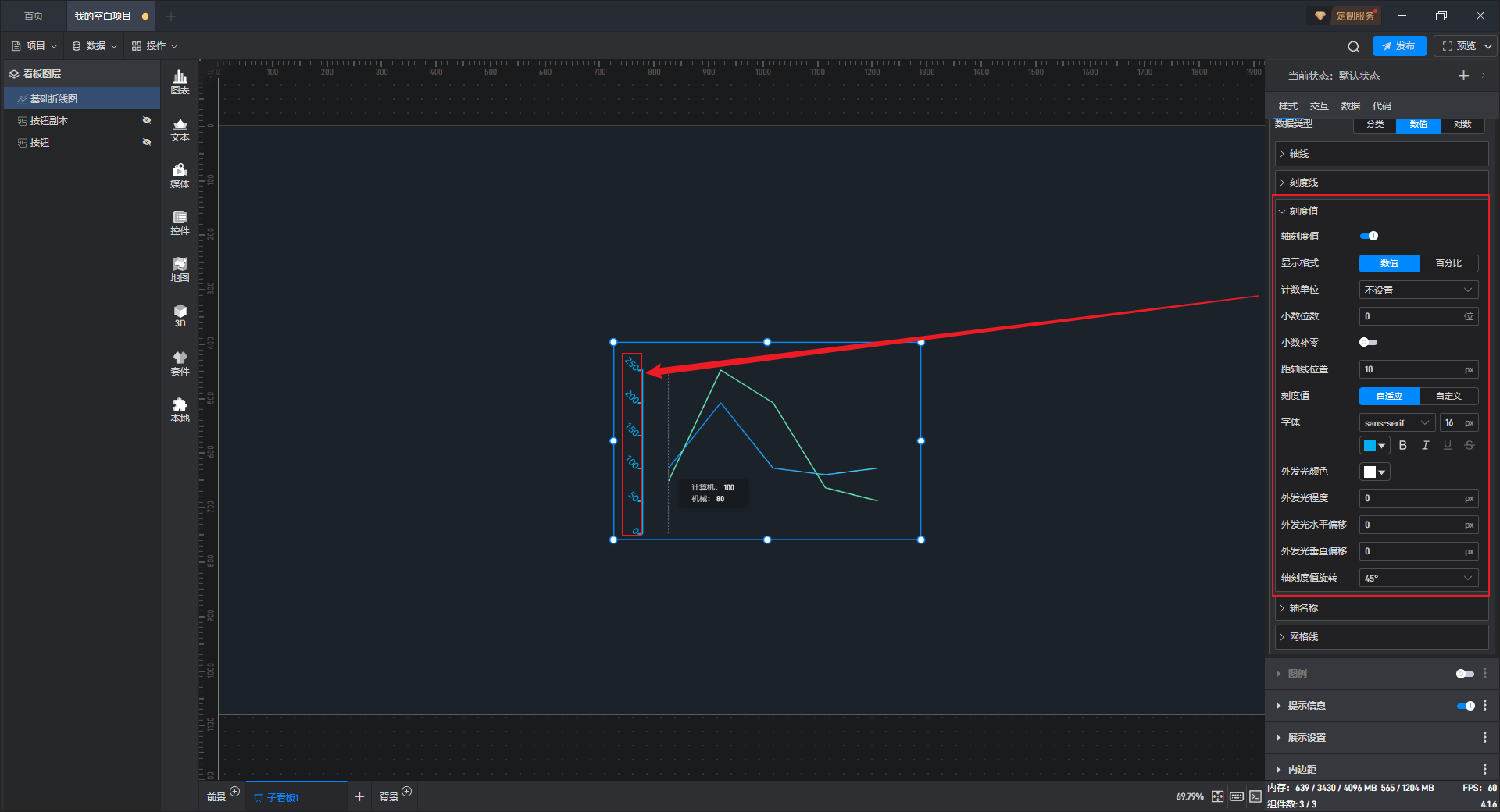This screenshot has height=812, width=1500.
Task: Apply bold to tick label font
Action: coord(1403,445)
